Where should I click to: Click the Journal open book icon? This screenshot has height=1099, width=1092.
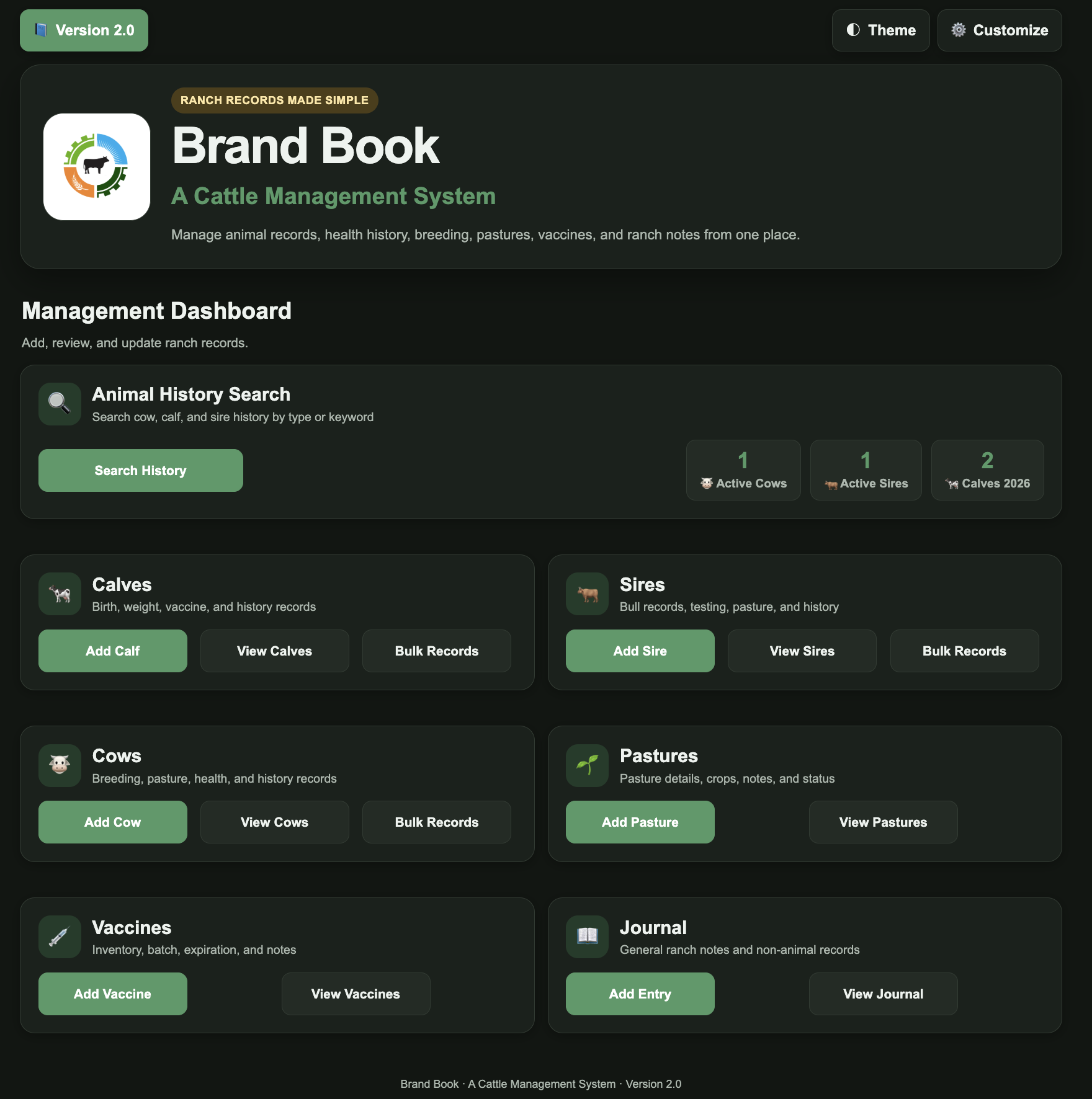tap(587, 937)
